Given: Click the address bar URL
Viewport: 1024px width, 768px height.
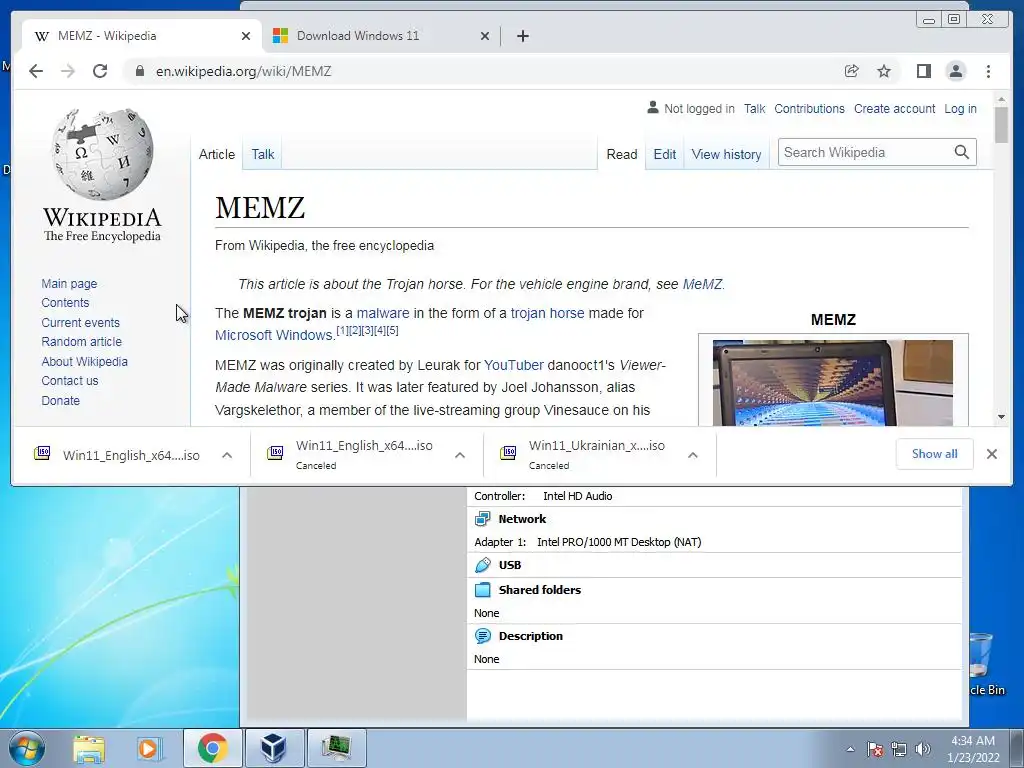Looking at the screenshot, I should click(244, 71).
